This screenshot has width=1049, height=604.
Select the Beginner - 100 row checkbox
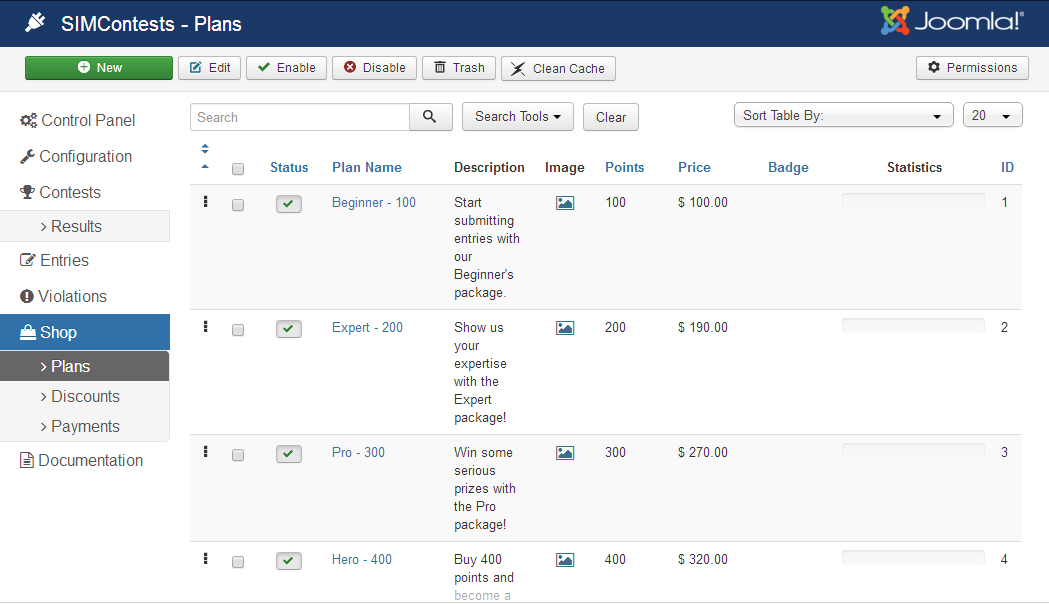point(237,205)
